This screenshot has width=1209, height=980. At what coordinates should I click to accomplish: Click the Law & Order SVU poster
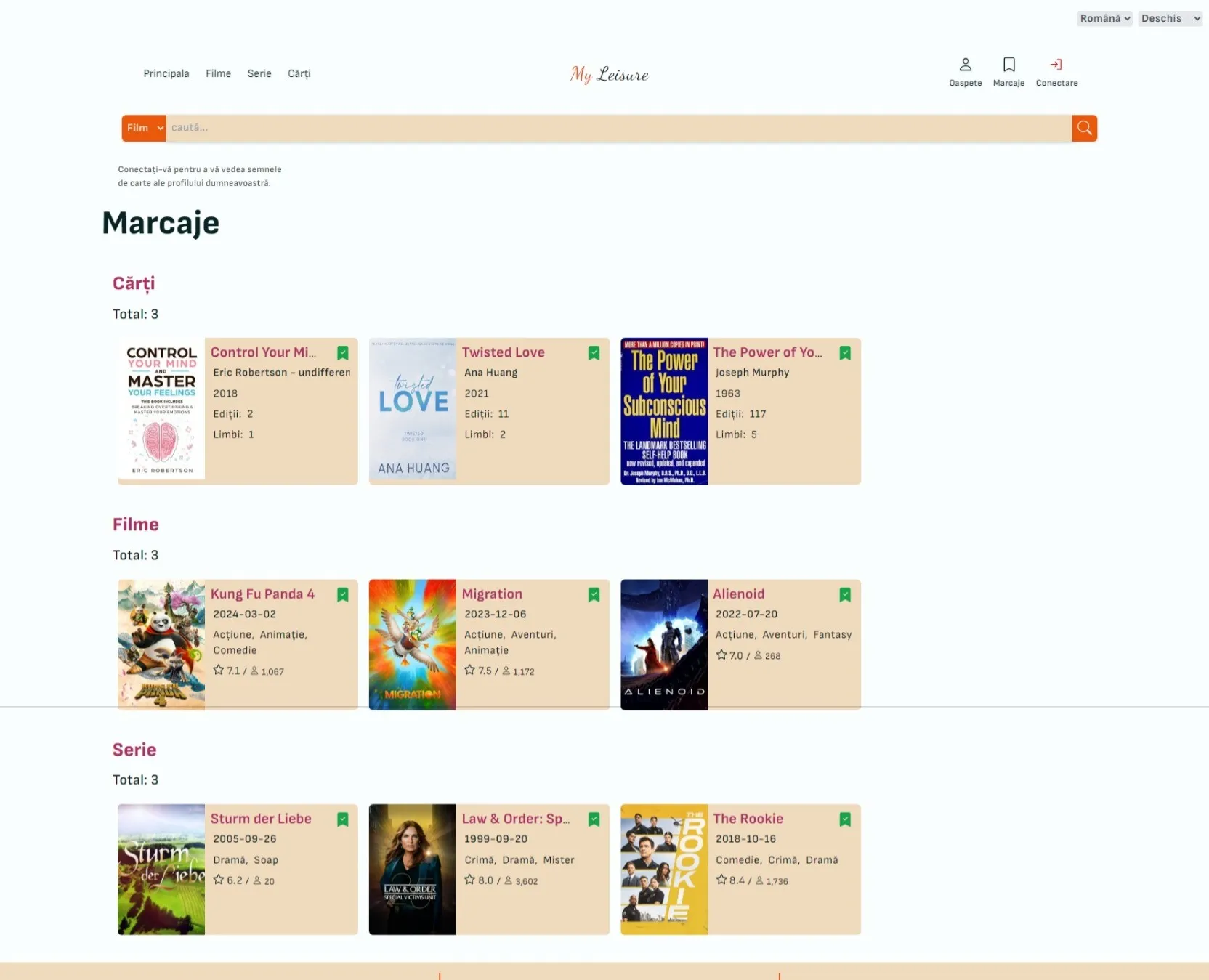413,870
